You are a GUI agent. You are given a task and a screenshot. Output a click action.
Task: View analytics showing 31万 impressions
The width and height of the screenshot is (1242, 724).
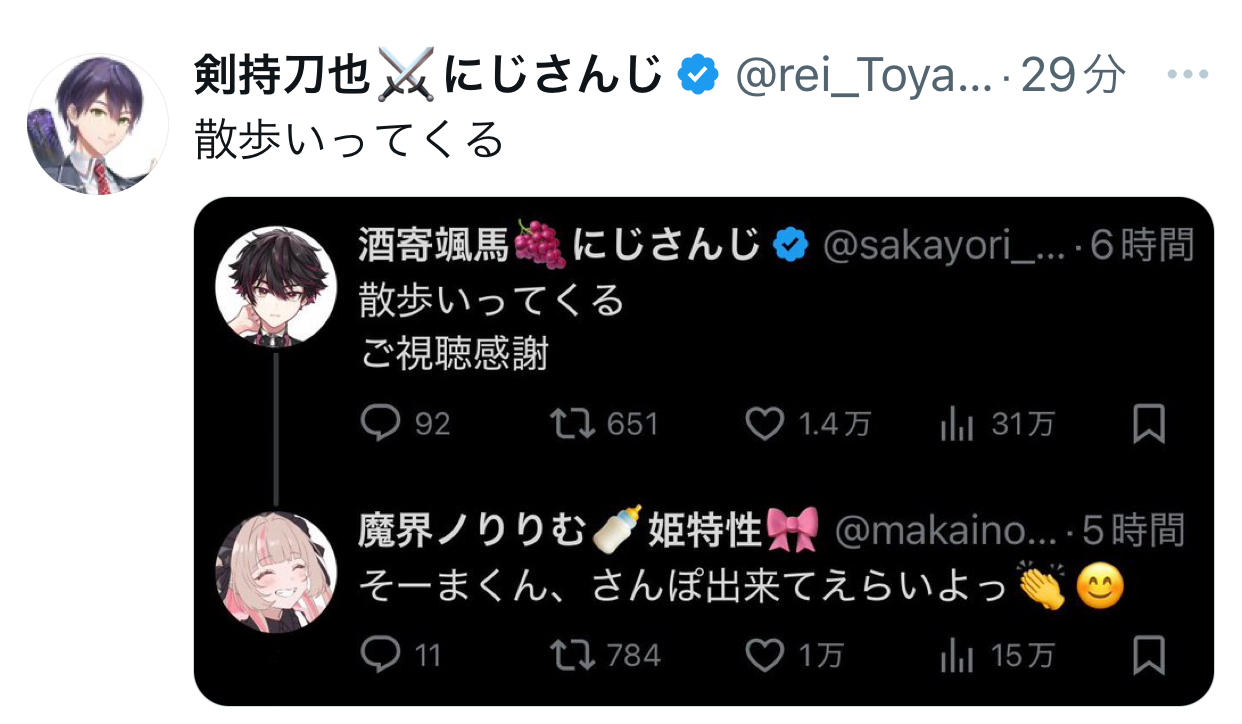957,424
